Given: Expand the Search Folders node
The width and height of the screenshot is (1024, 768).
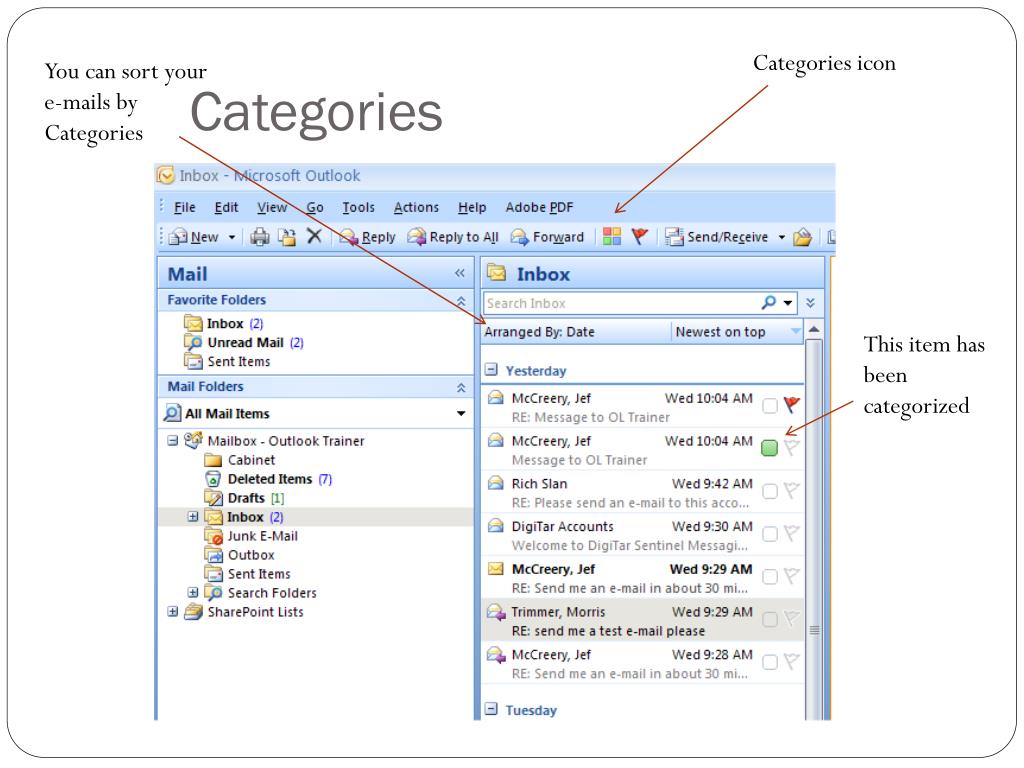Looking at the screenshot, I should [x=193, y=592].
